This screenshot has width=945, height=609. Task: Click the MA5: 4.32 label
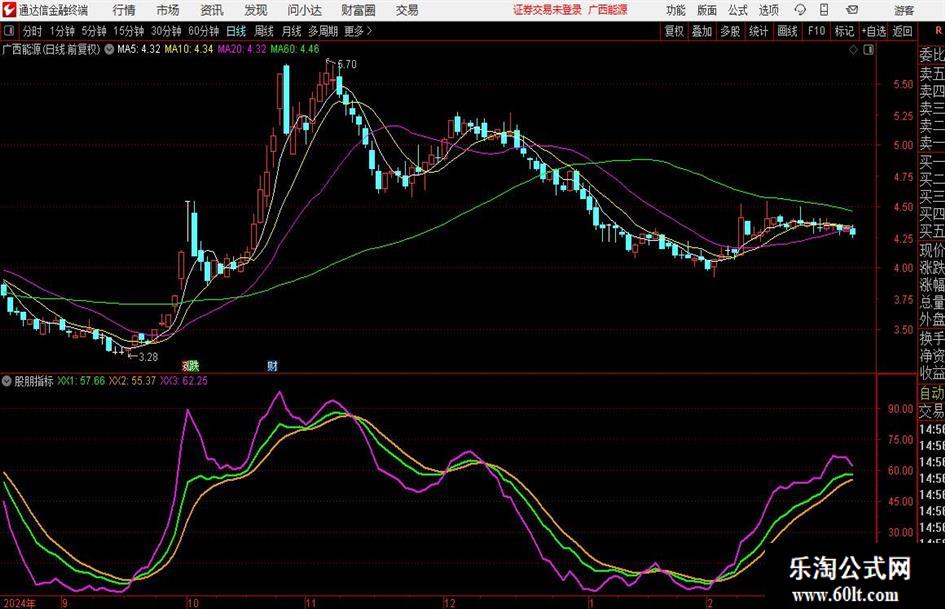click(139, 49)
